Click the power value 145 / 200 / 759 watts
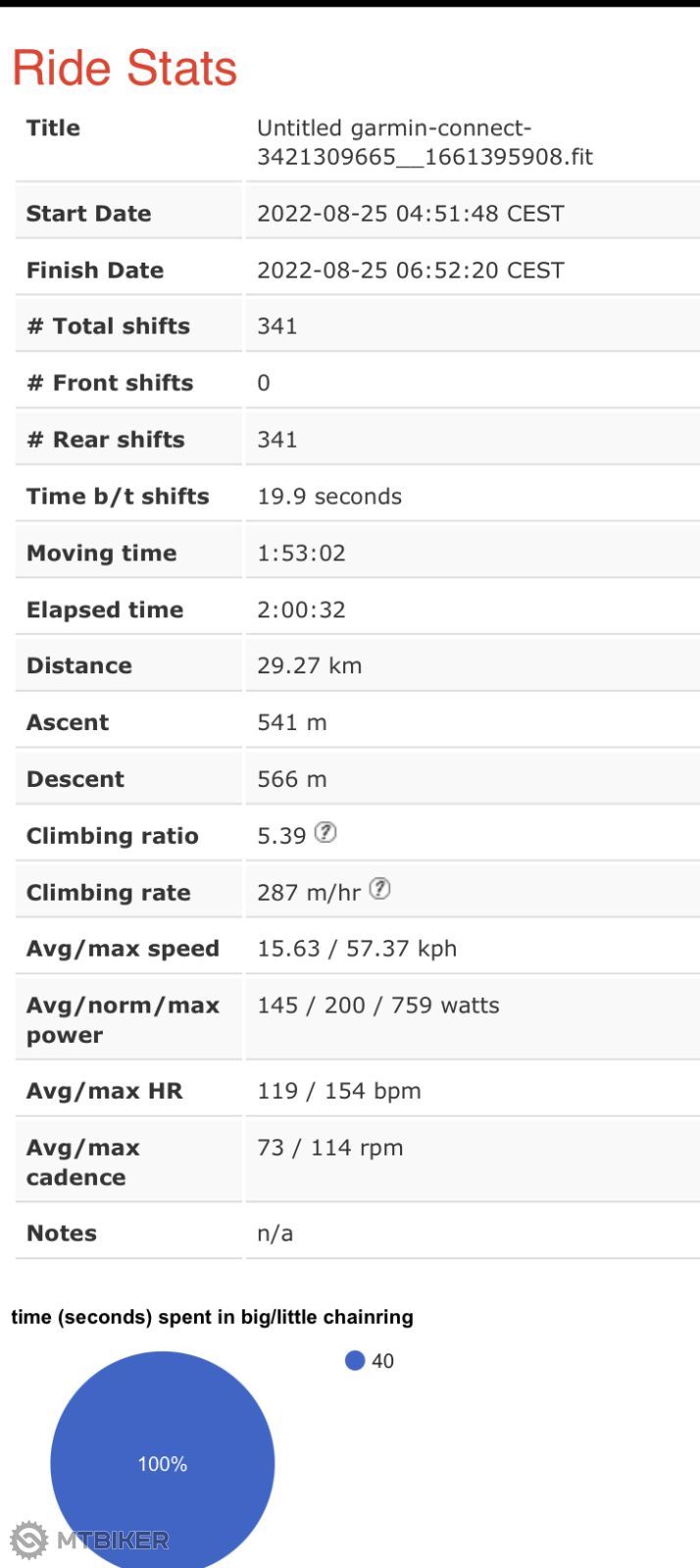700x1568 pixels. pyautogui.click(x=377, y=1005)
